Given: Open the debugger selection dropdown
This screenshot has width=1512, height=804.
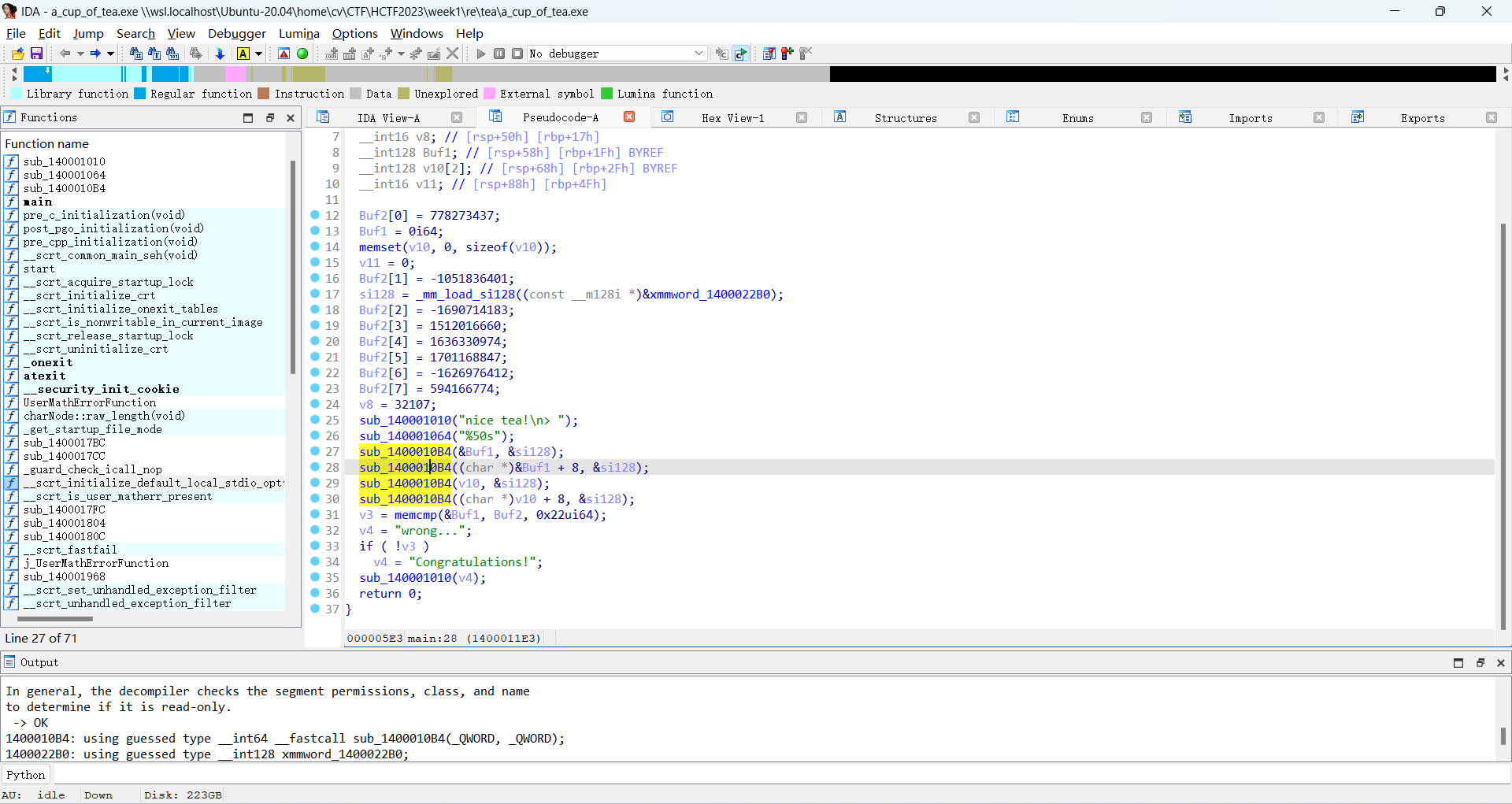Looking at the screenshot, I should pos(698,54).
